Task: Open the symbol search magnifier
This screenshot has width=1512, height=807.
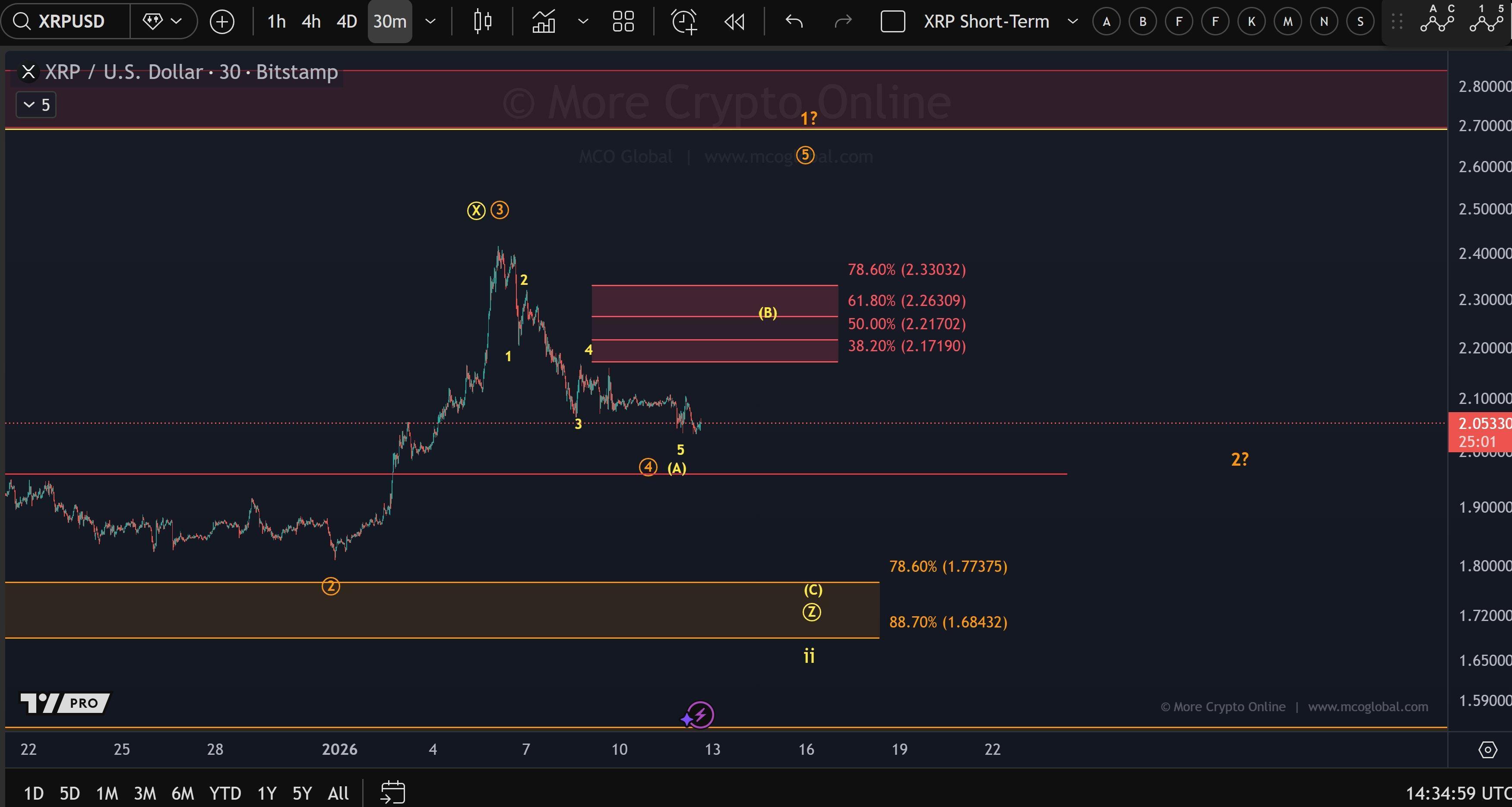Action: (x=23, y=21)
